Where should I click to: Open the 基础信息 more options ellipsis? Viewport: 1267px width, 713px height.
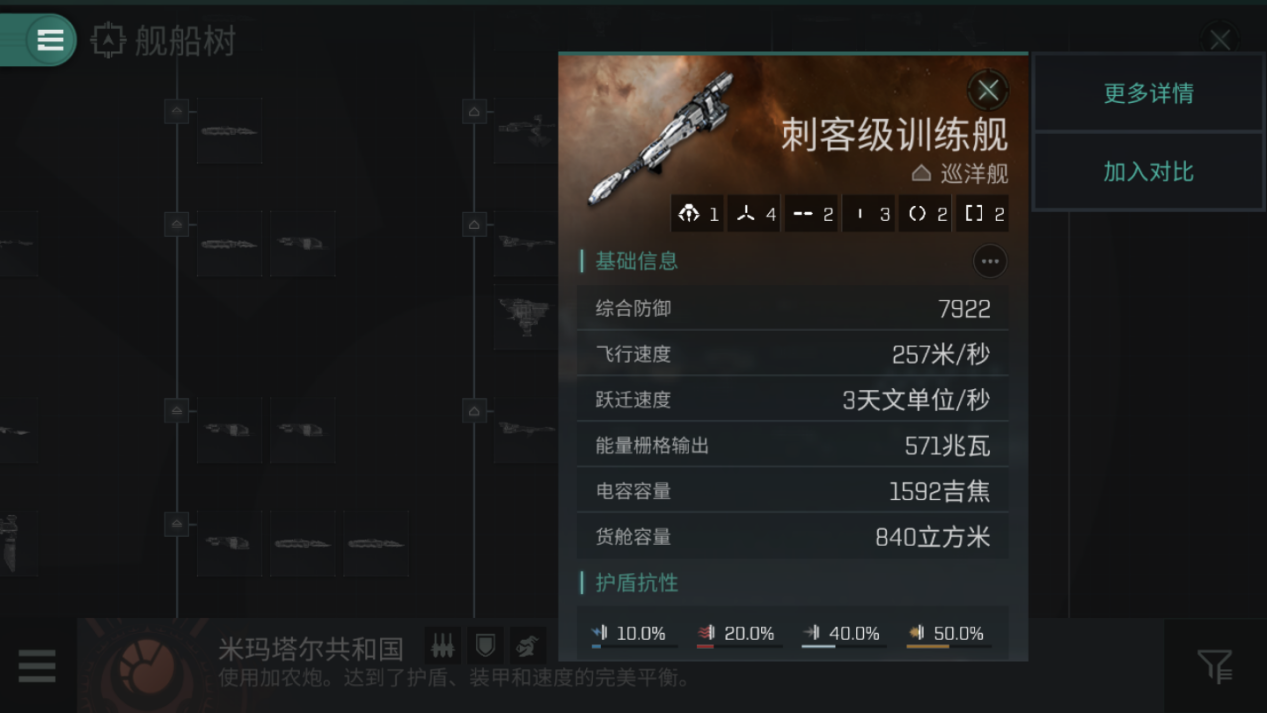989,261
